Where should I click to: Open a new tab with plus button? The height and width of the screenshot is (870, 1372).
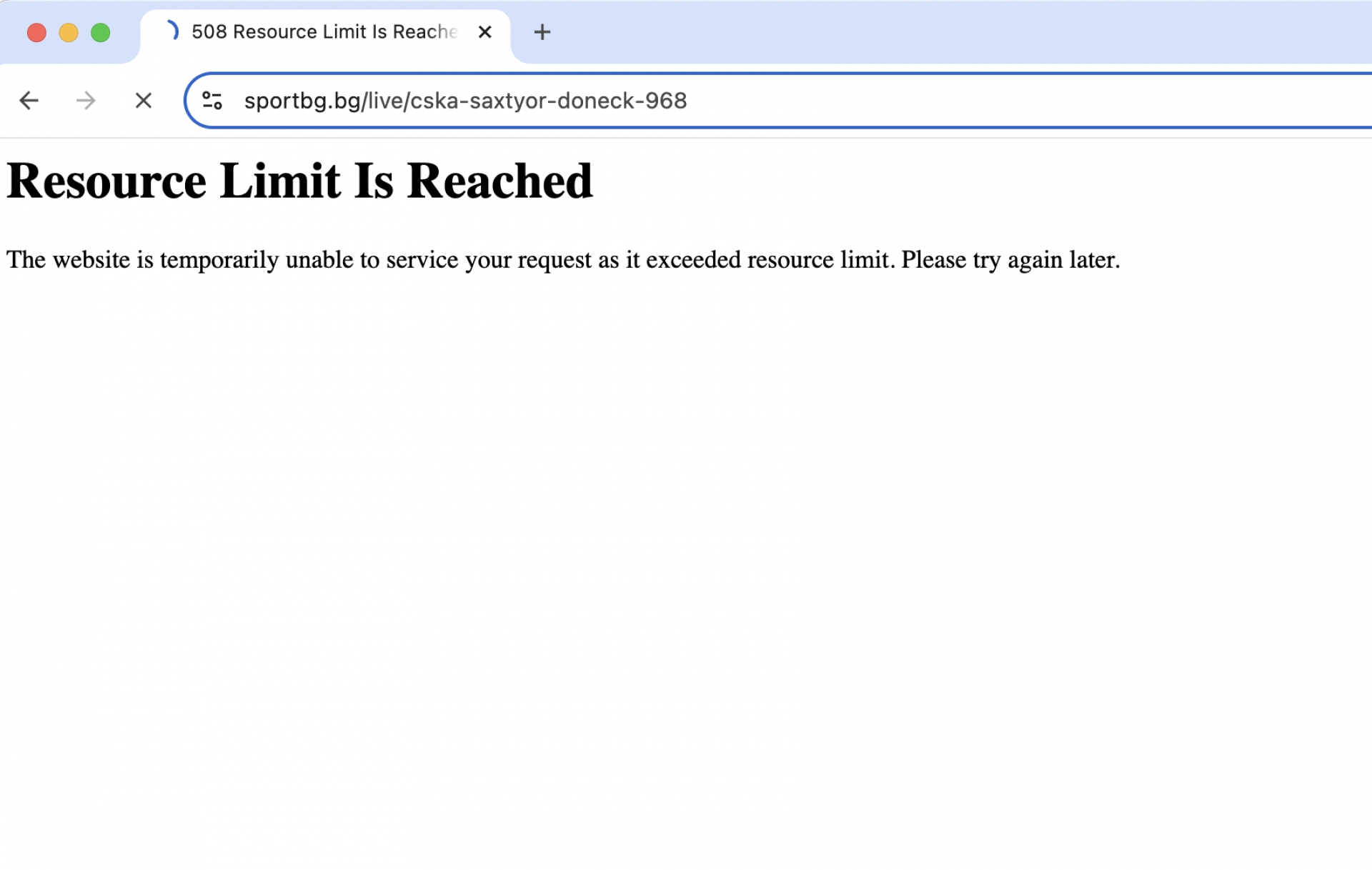(542, 32)
